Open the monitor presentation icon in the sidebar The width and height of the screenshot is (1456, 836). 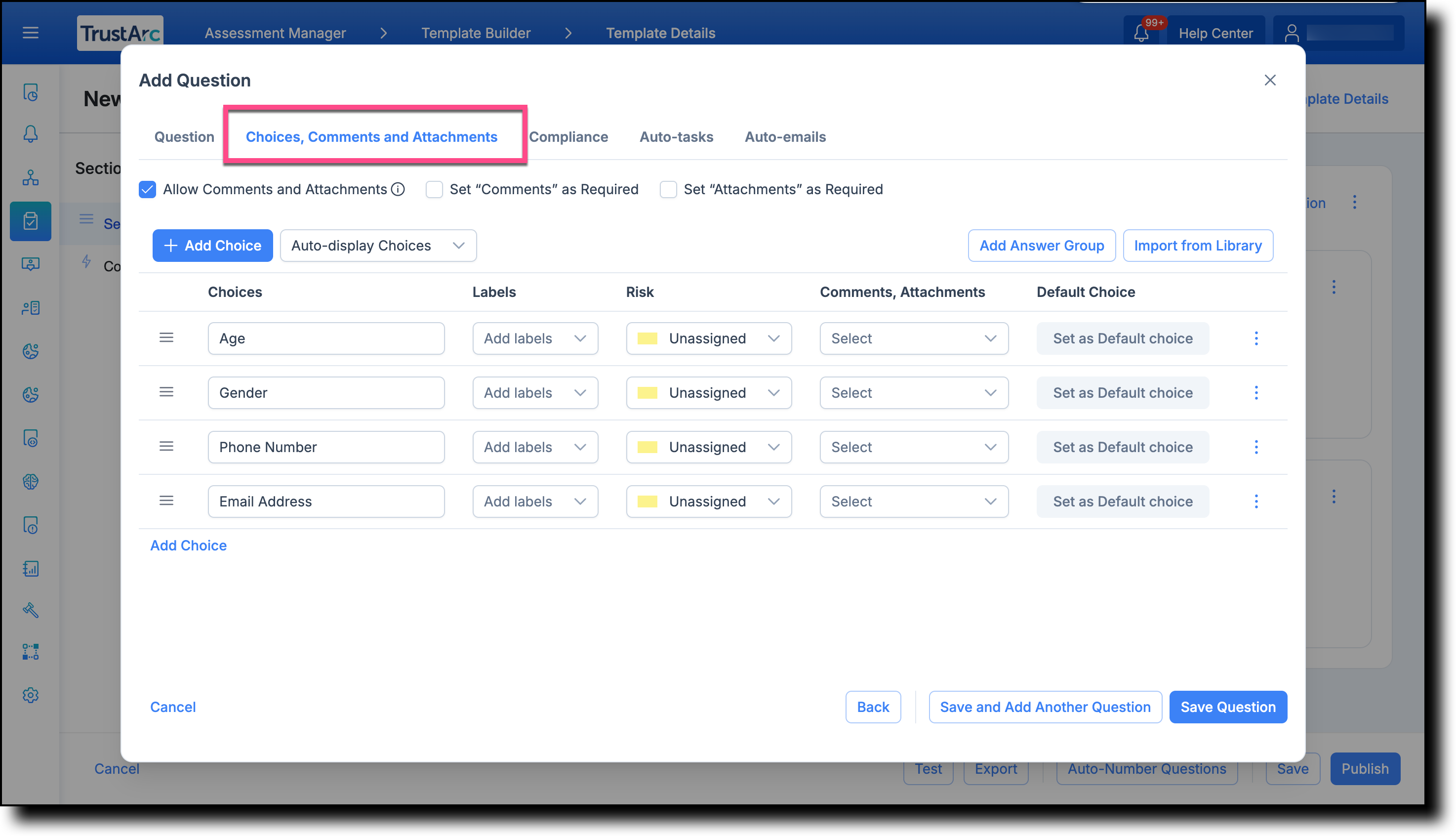tap(31, 264)
